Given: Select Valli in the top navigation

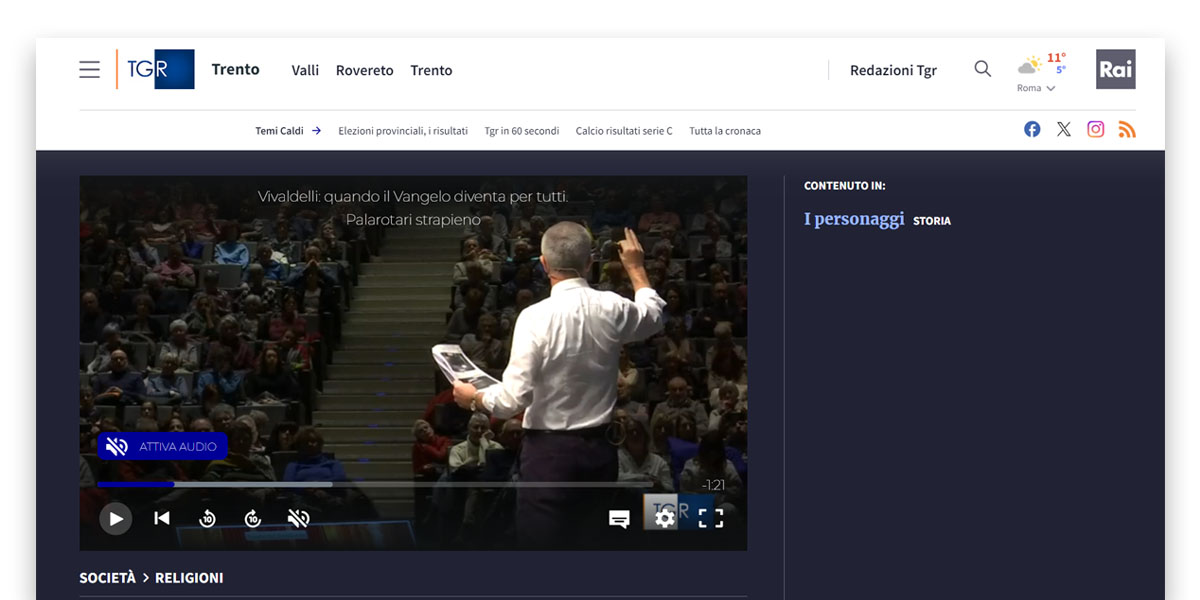Looking at the screenshot, I should [x=305, y=70].
